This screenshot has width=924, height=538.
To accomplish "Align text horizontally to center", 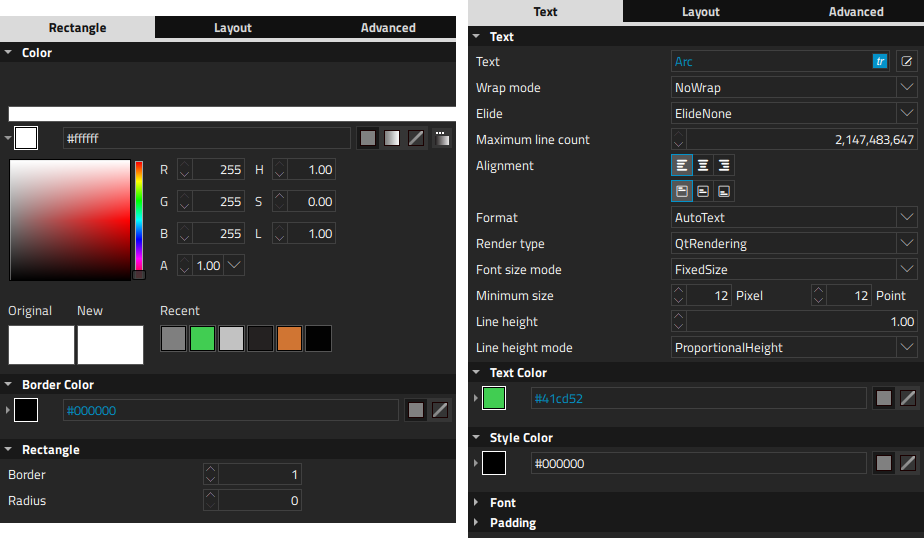I will pyautogui.click(x=703, y=165).
